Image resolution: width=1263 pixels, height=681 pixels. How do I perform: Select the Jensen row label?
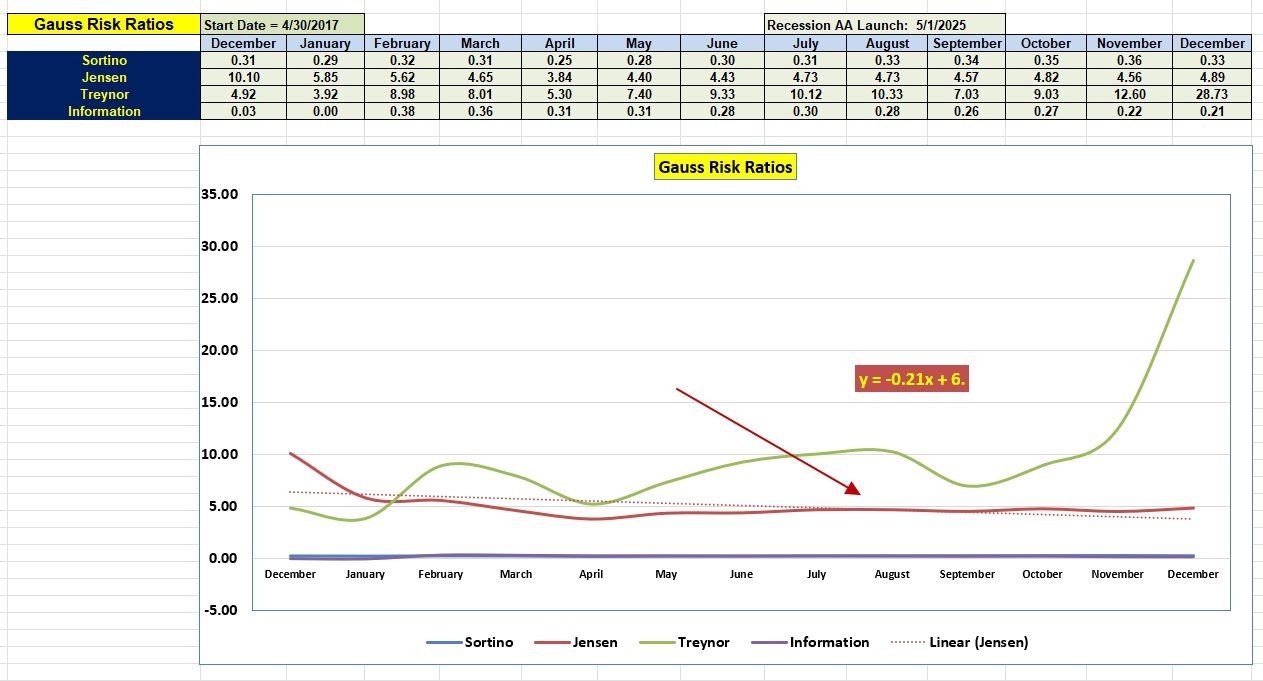(x=104, y=77)
